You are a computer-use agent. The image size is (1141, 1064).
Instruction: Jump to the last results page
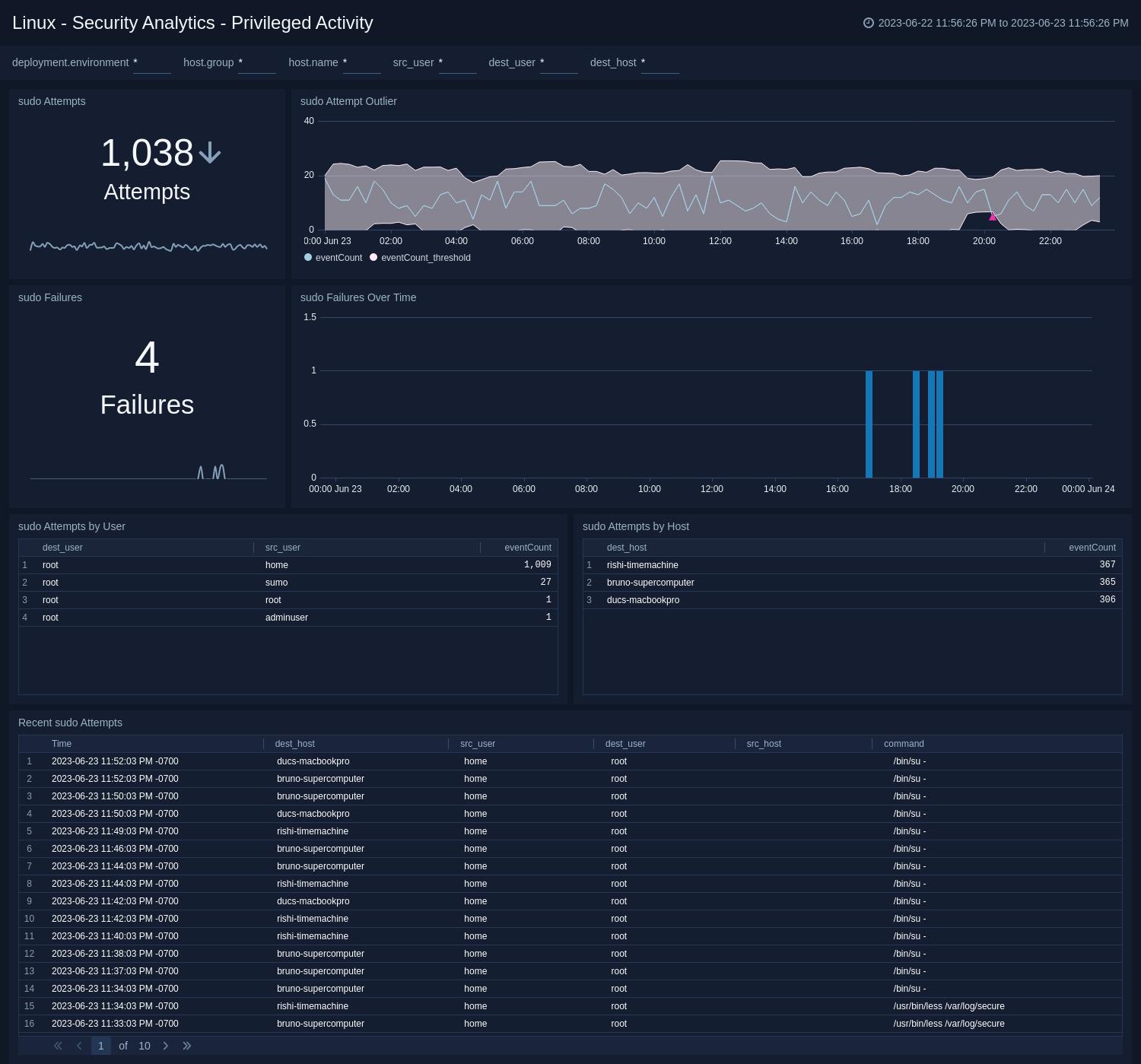point(187,1046)
